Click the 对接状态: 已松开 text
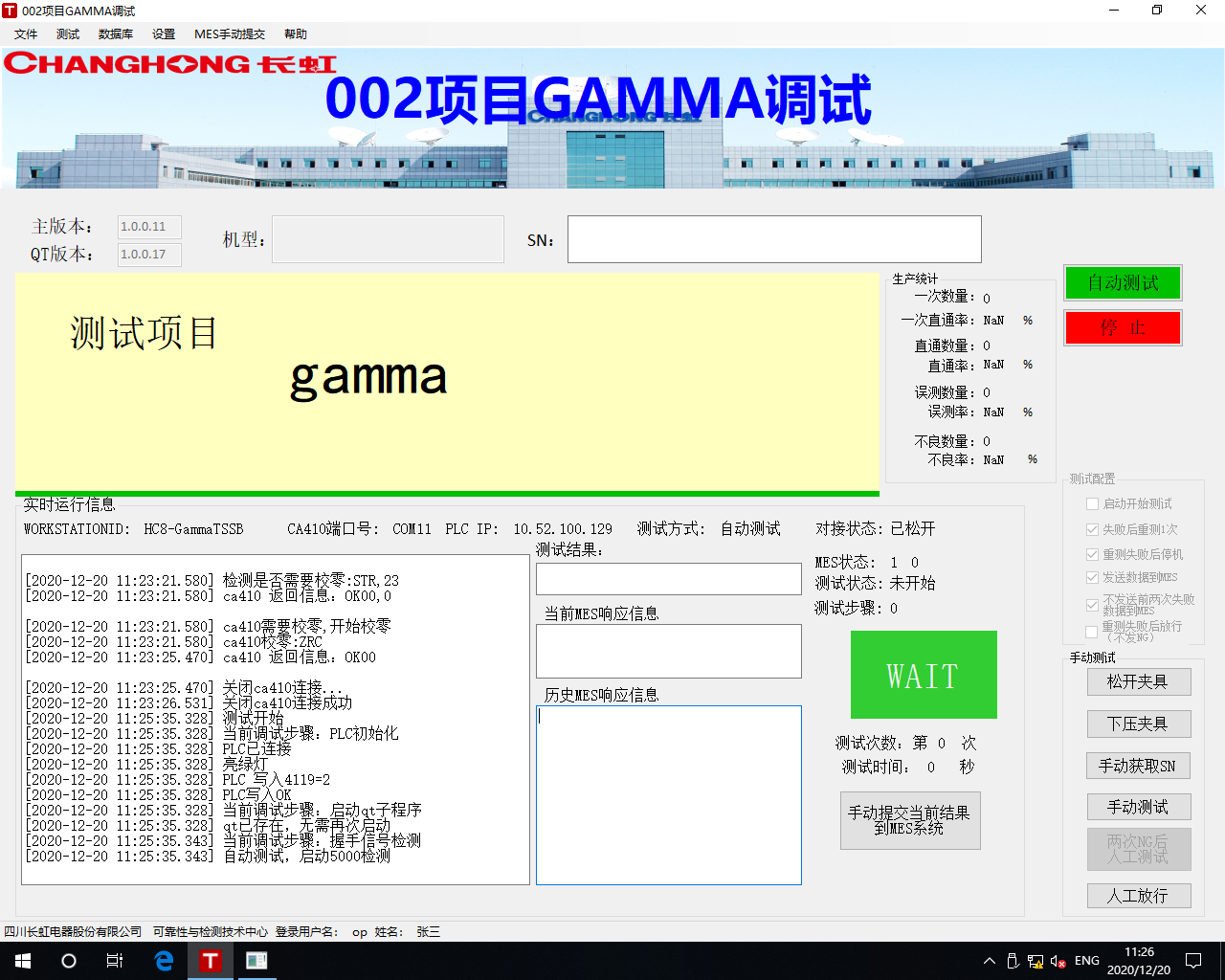 click(876, 529)
